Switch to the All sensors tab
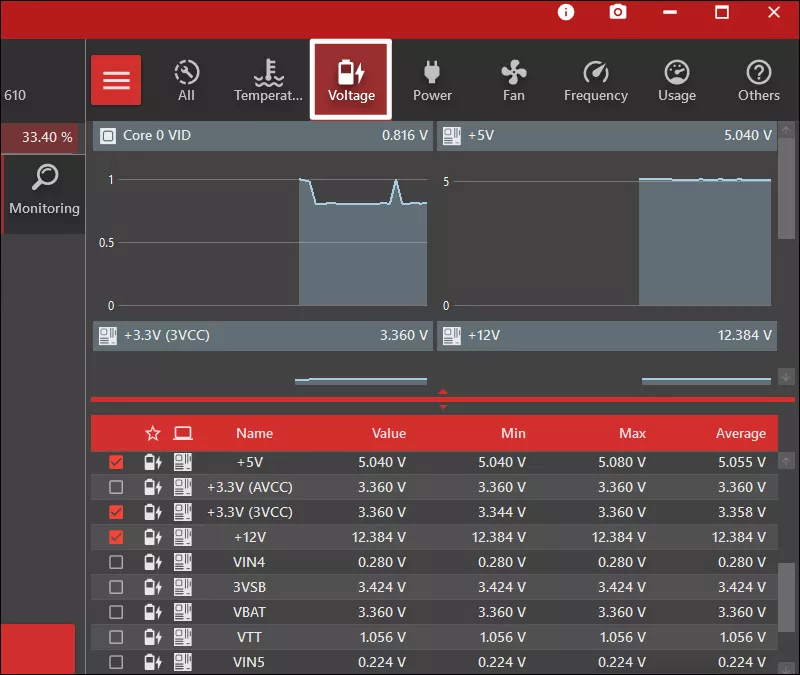 (x=186, y=80)
